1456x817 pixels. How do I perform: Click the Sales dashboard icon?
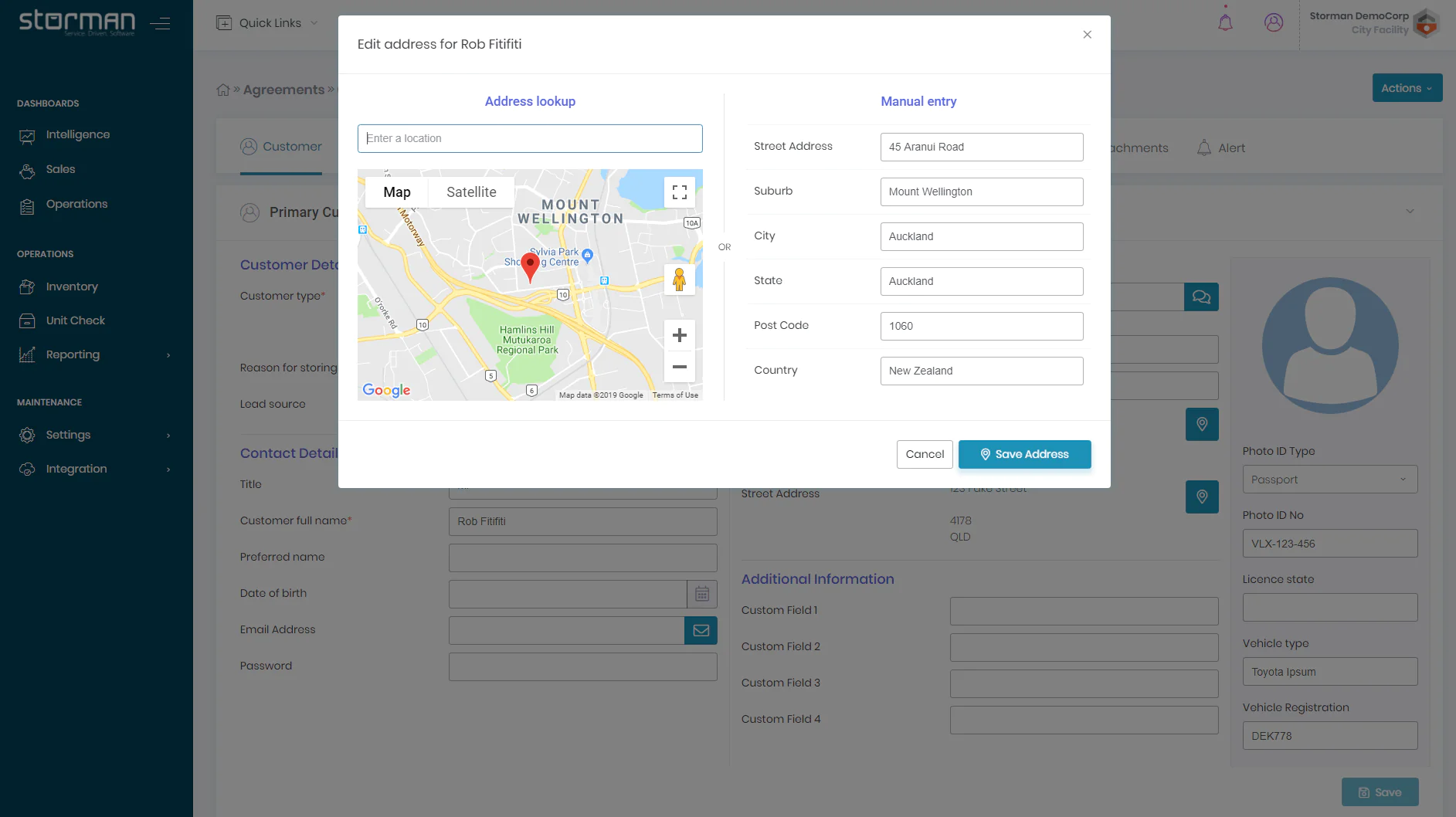click(28, 170)
